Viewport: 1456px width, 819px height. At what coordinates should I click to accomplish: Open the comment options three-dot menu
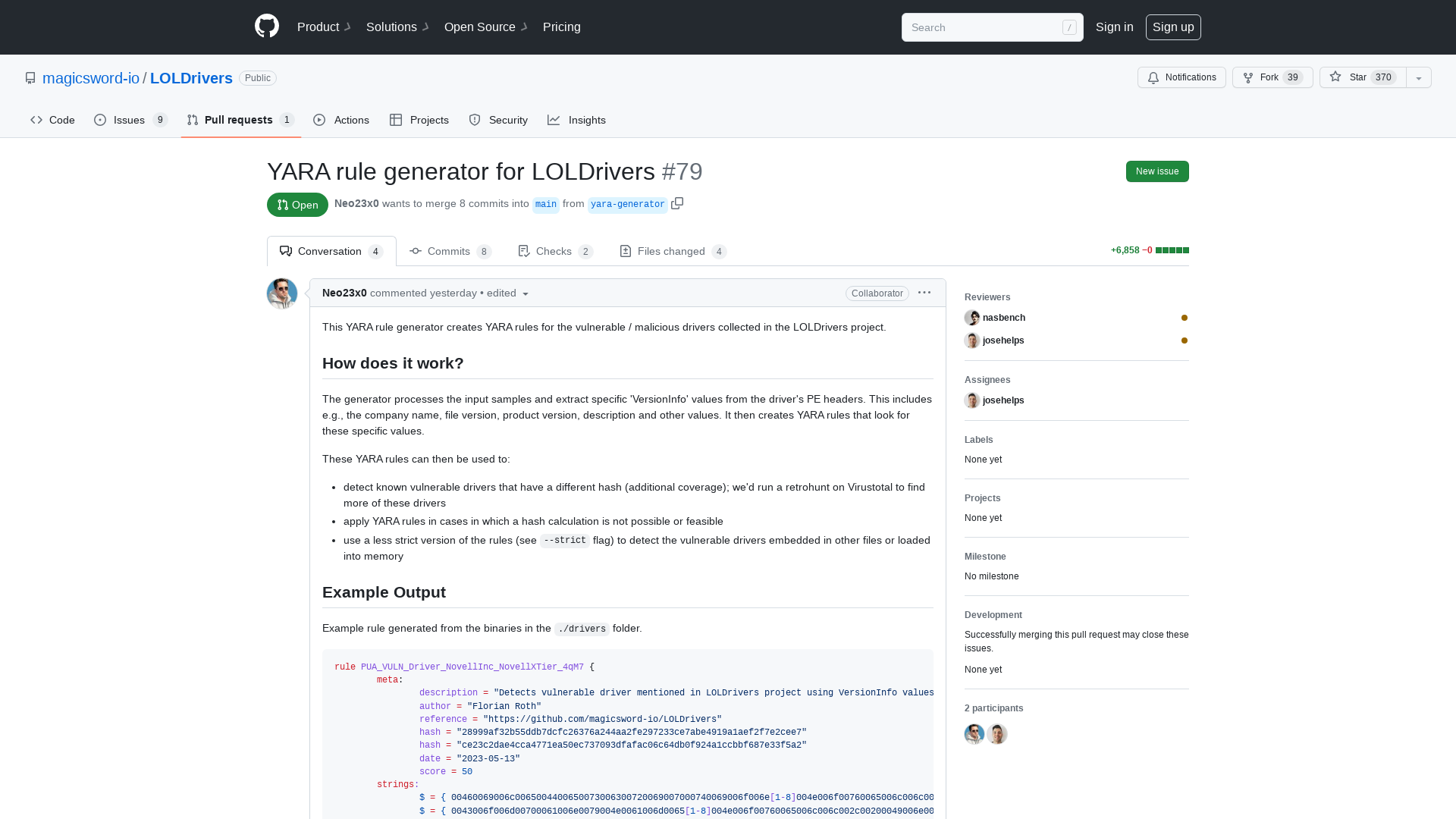[x=924, y=293]
